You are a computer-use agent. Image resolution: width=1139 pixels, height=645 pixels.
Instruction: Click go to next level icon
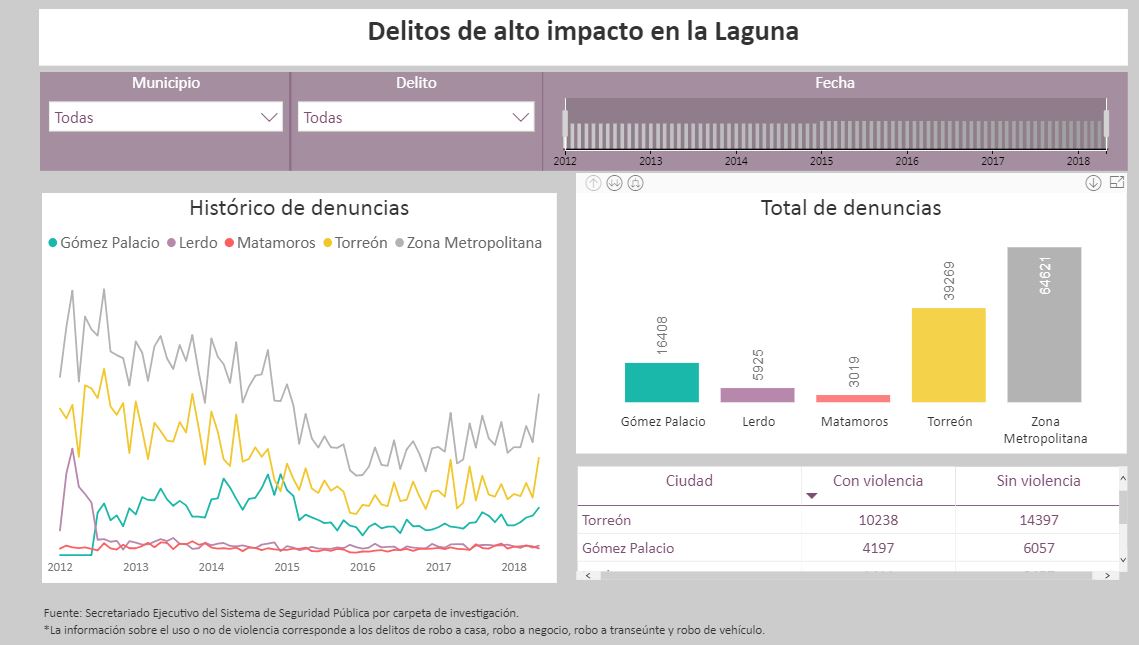[x=614, y=183]
